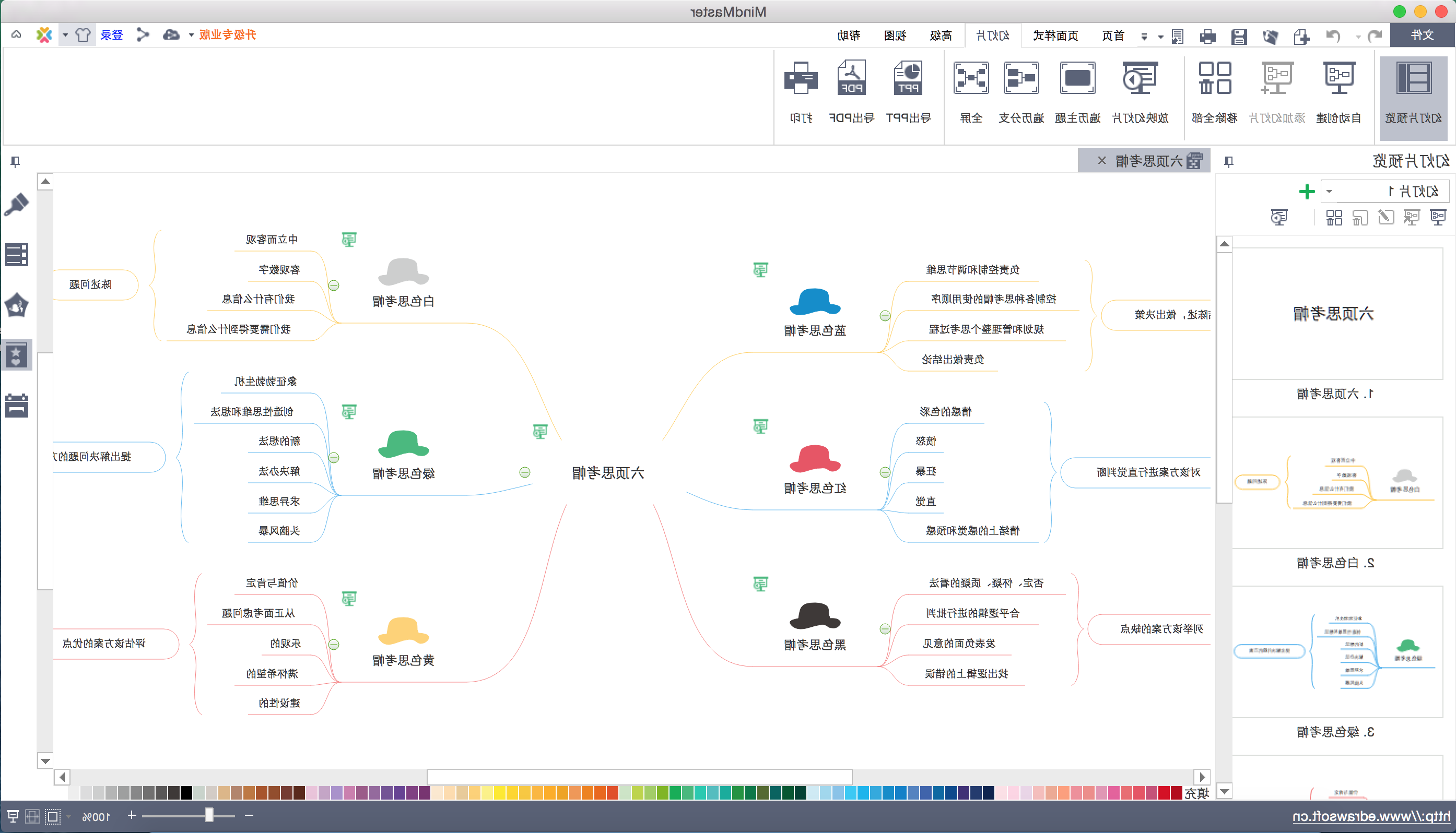Screen dimensions: 1456x833
Task: Click the cloud icon in top bar
Action: coord(171,35)
